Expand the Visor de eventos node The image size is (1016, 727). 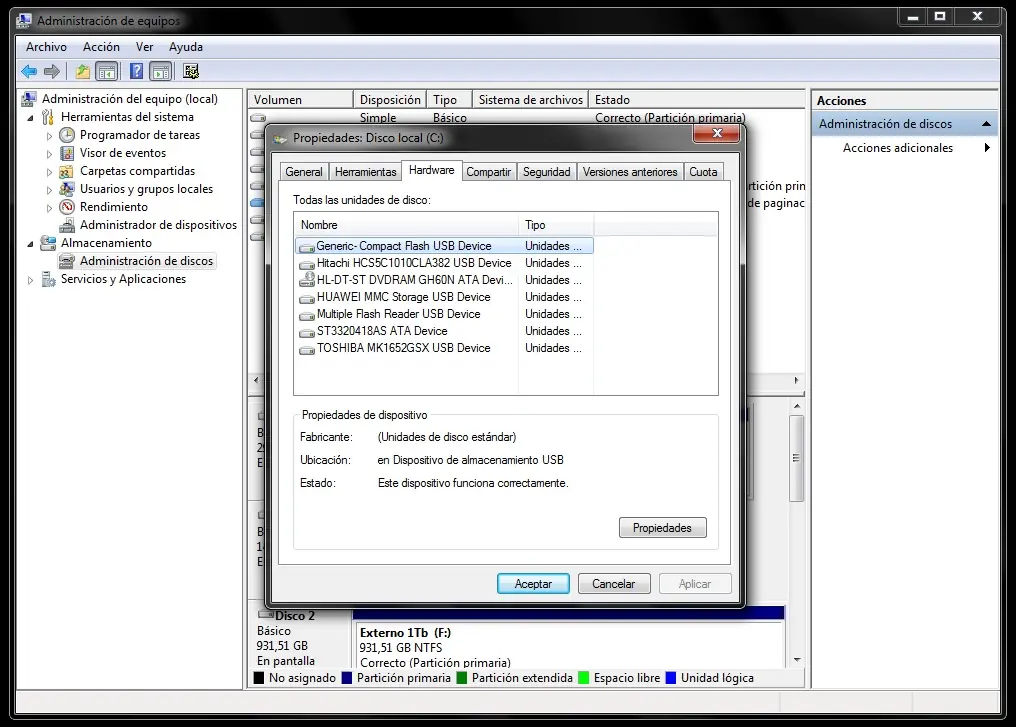pos(49,154)
